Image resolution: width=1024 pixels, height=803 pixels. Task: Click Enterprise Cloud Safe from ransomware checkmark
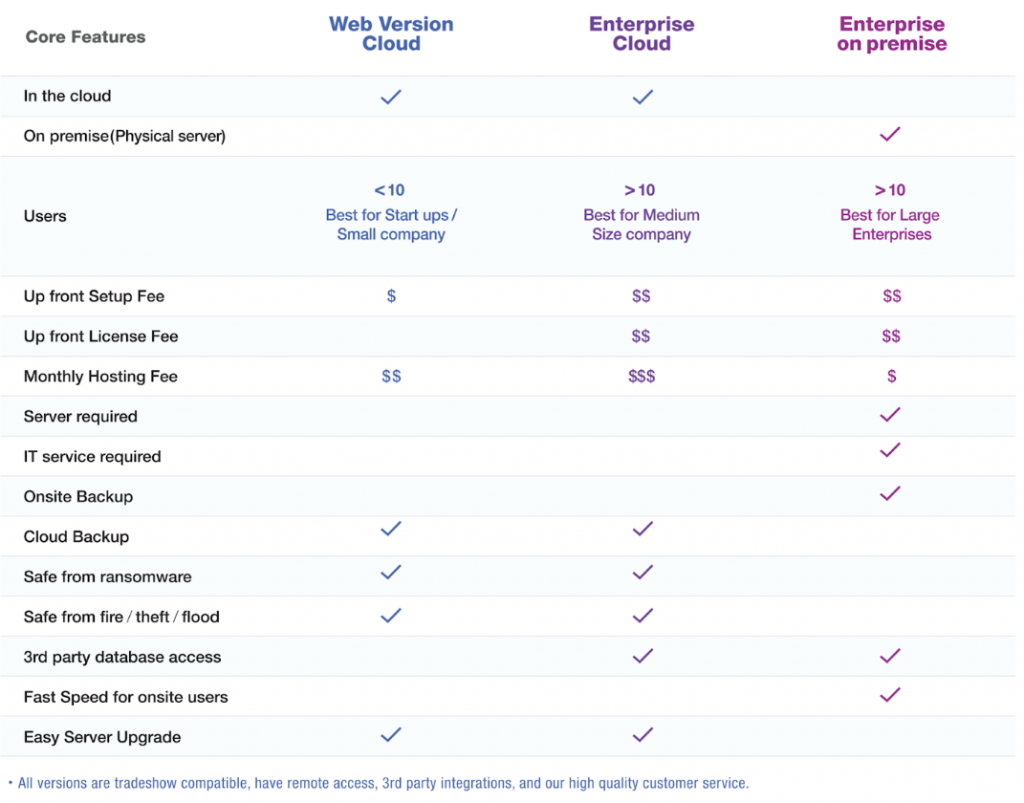[x=643, y=573]
